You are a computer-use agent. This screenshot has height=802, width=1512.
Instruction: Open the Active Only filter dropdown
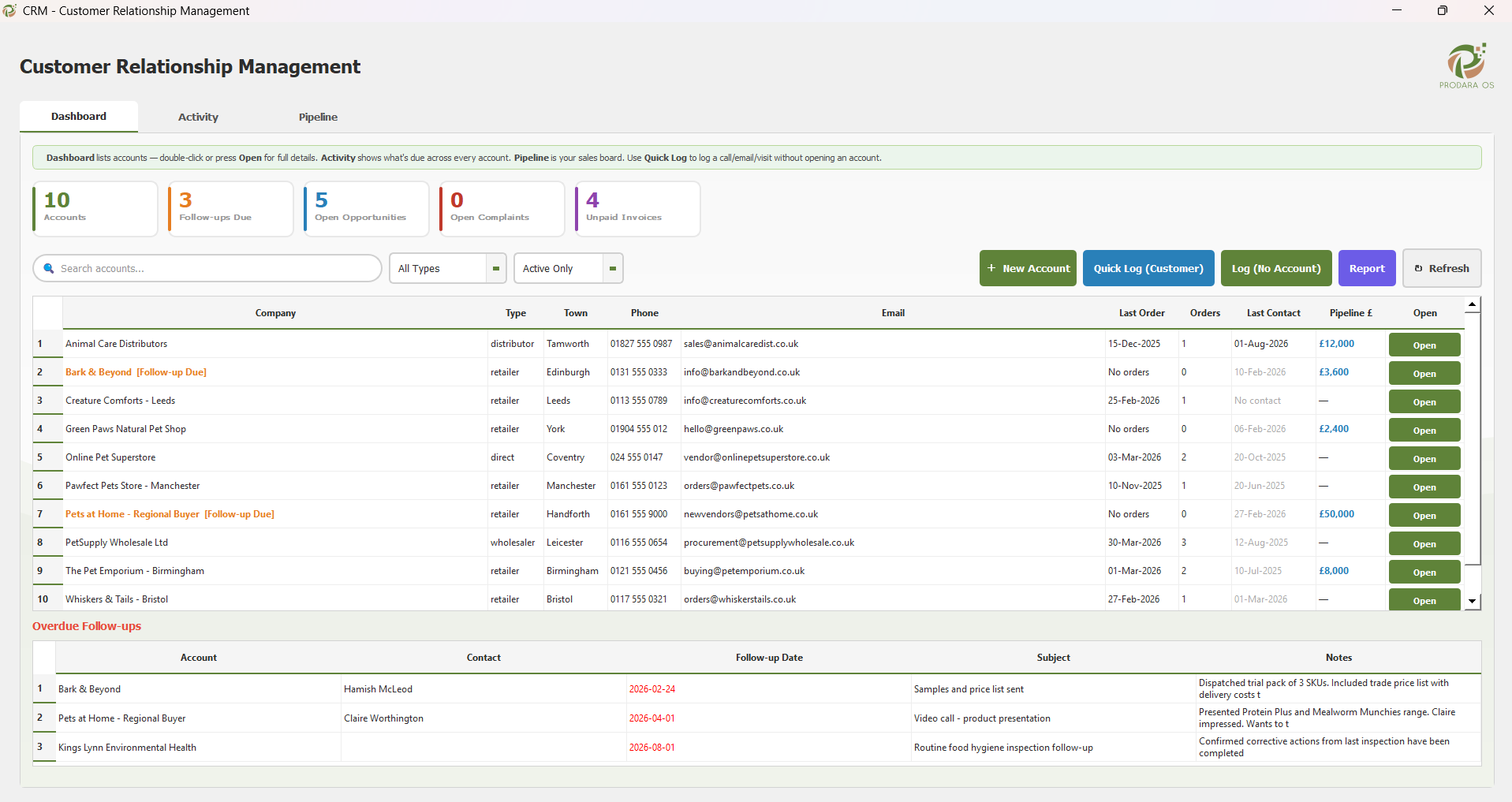pyautogui.click(x=568, y=268)
